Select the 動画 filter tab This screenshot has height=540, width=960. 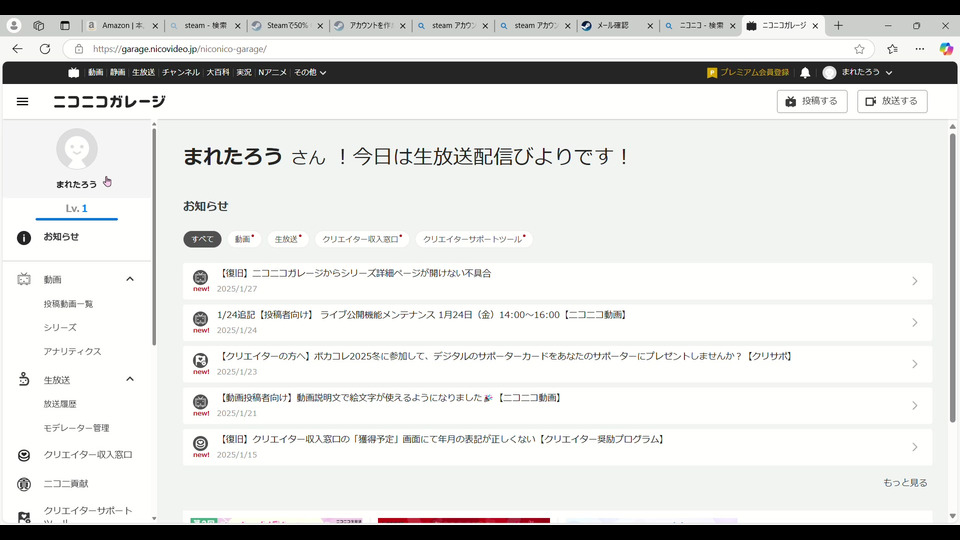point(244,239)
